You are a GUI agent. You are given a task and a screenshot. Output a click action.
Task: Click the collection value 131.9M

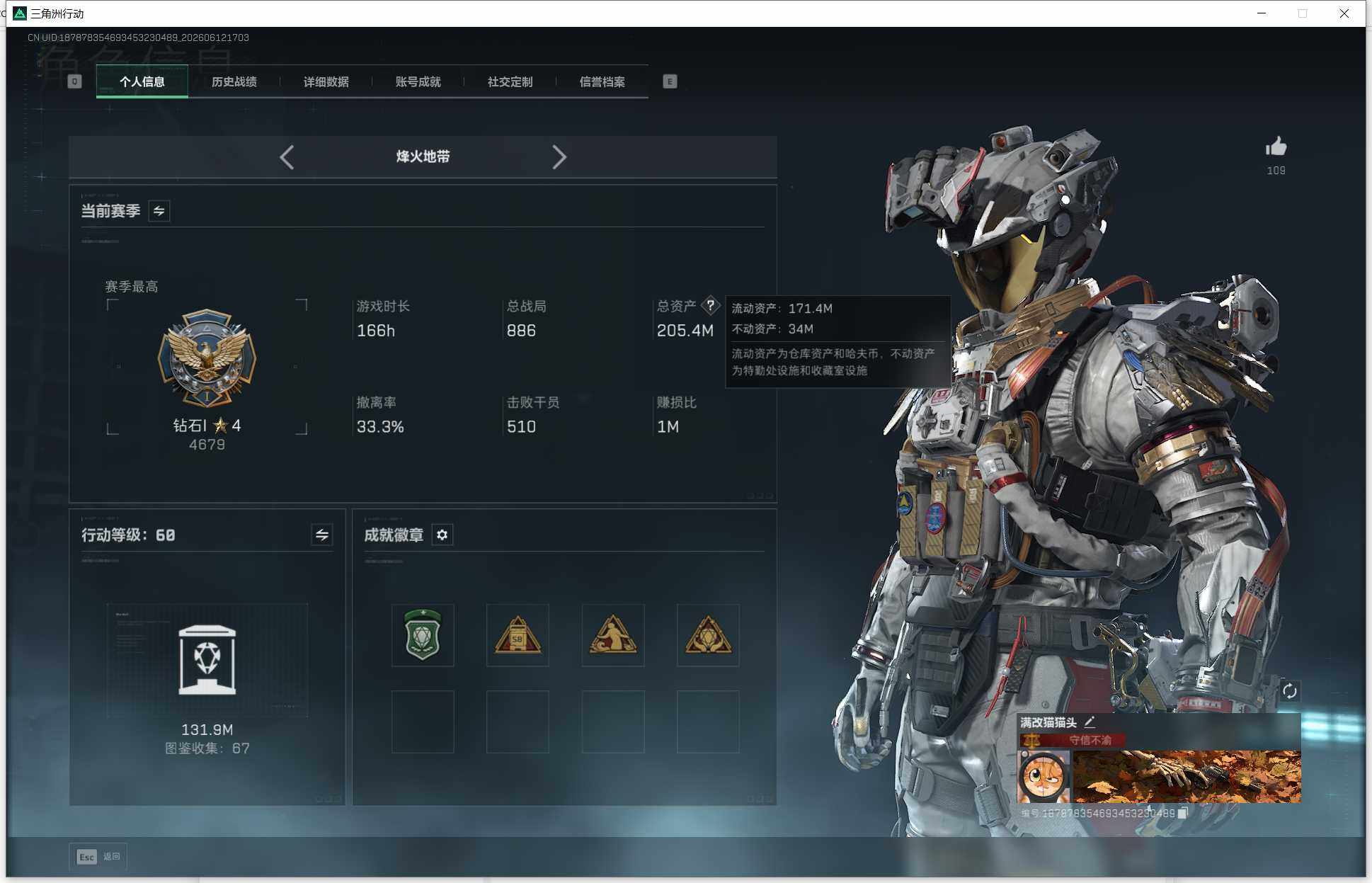coord(207,730)
